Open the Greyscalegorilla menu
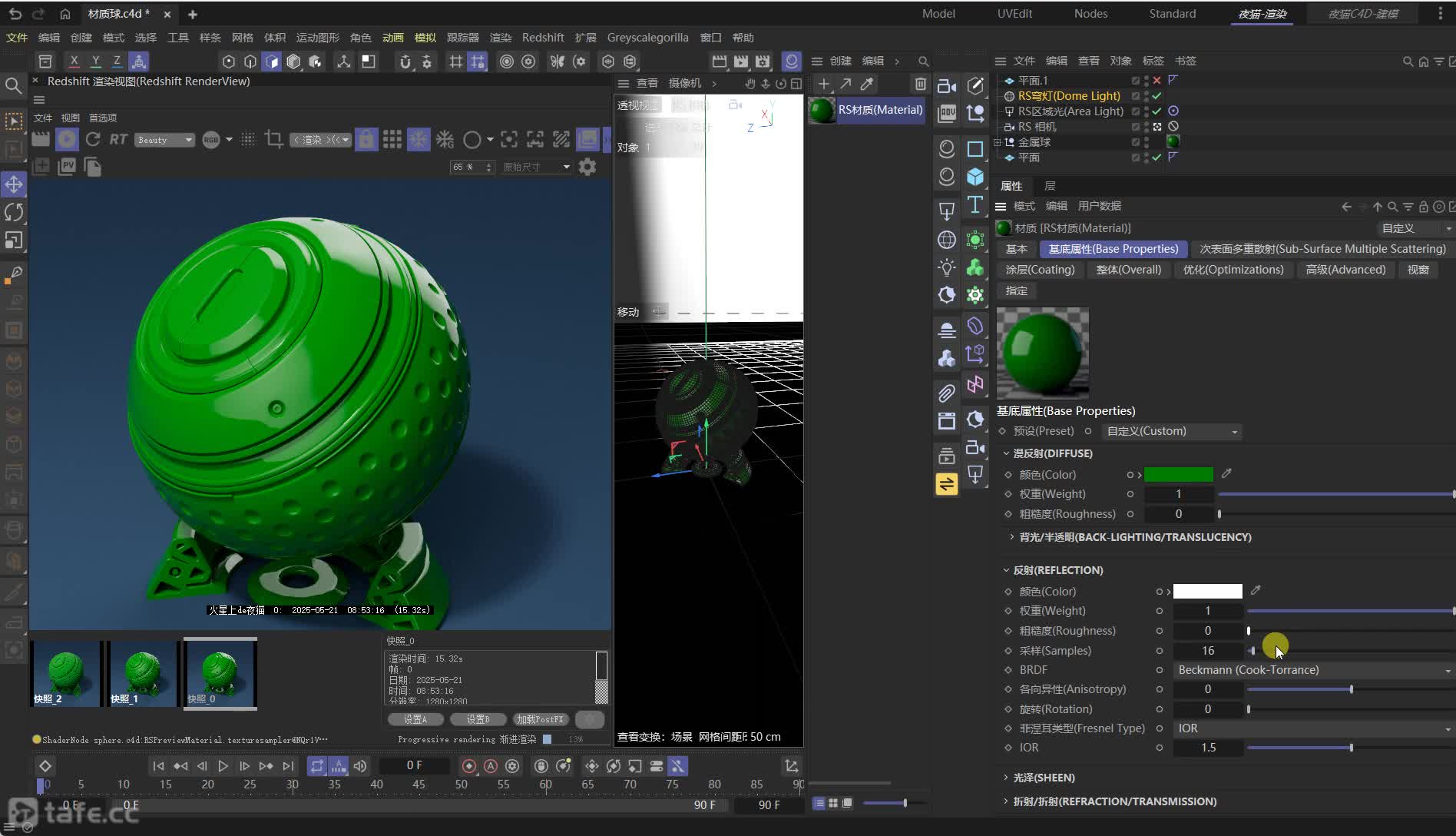 pyautogui.click(x=647, y=38)
